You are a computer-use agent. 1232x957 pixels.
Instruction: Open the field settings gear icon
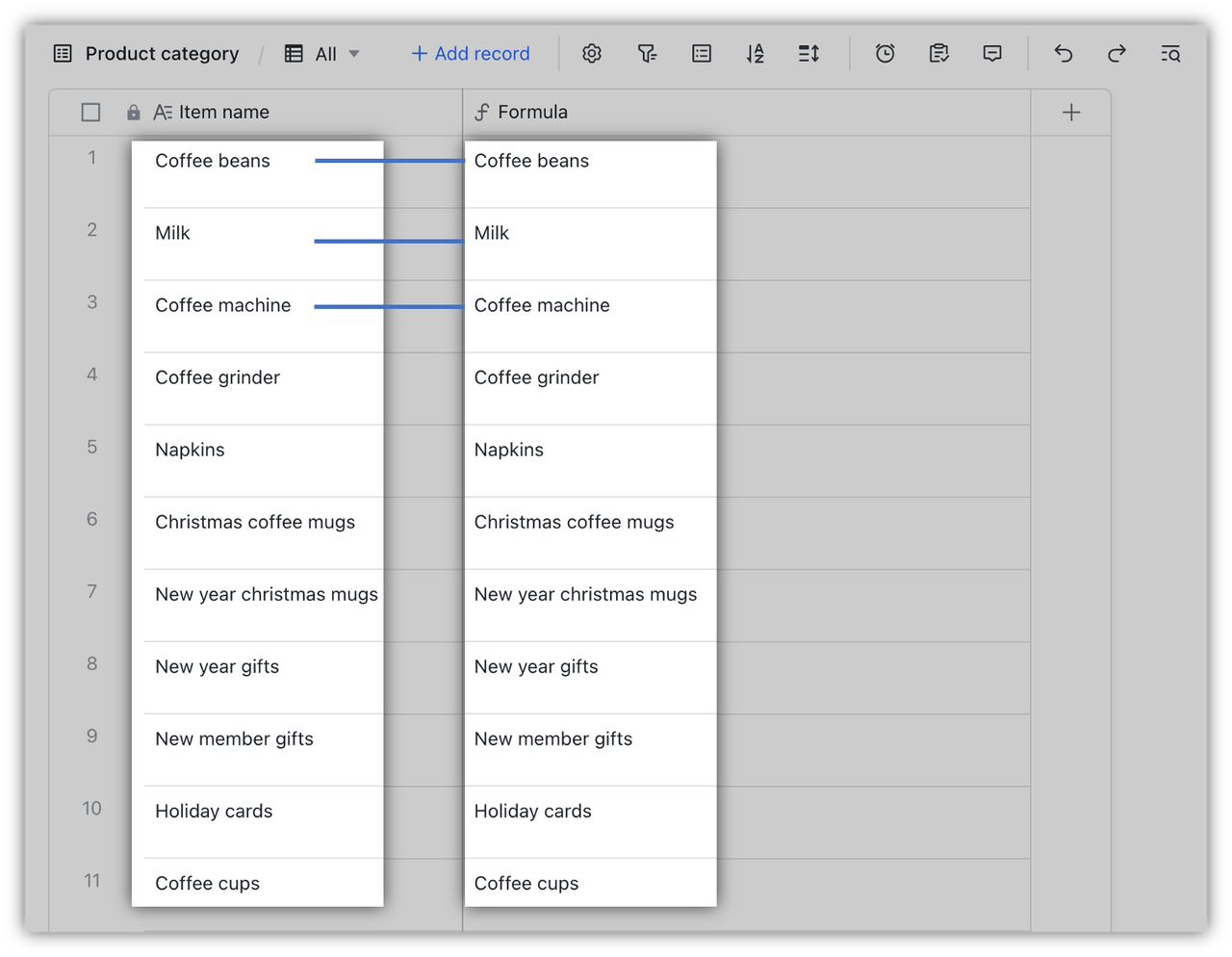click(592, 54)
